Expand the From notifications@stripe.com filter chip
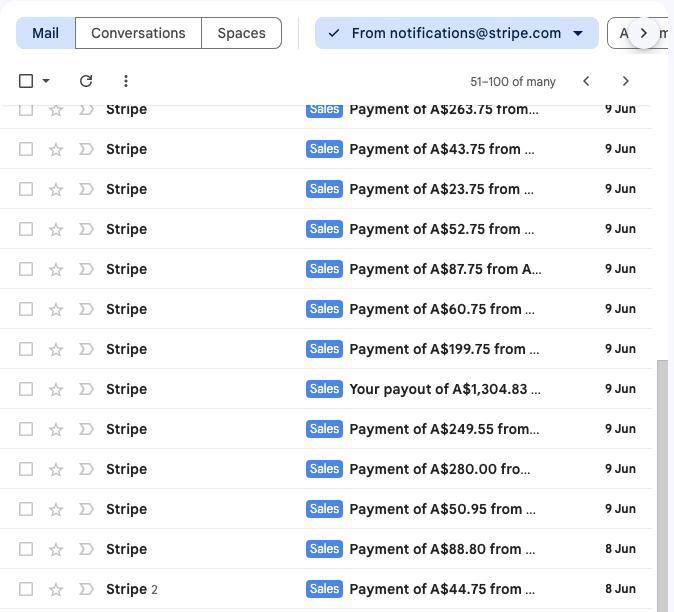The image size is (674, 612). pyautogui.click(x=578, y=33)
